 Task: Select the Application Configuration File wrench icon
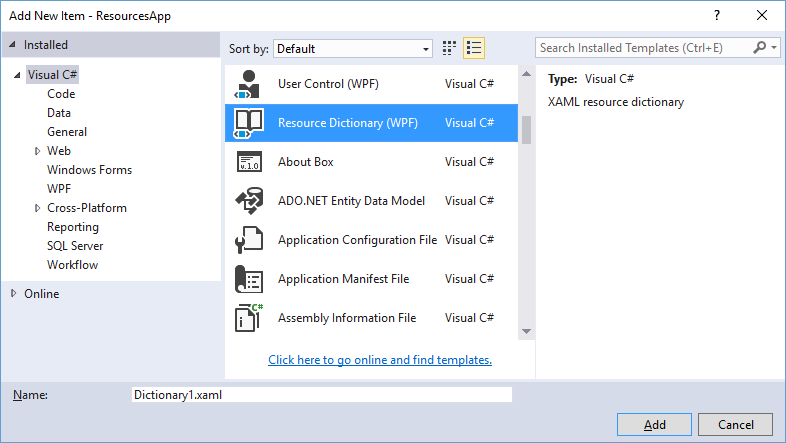pos(247,240)
